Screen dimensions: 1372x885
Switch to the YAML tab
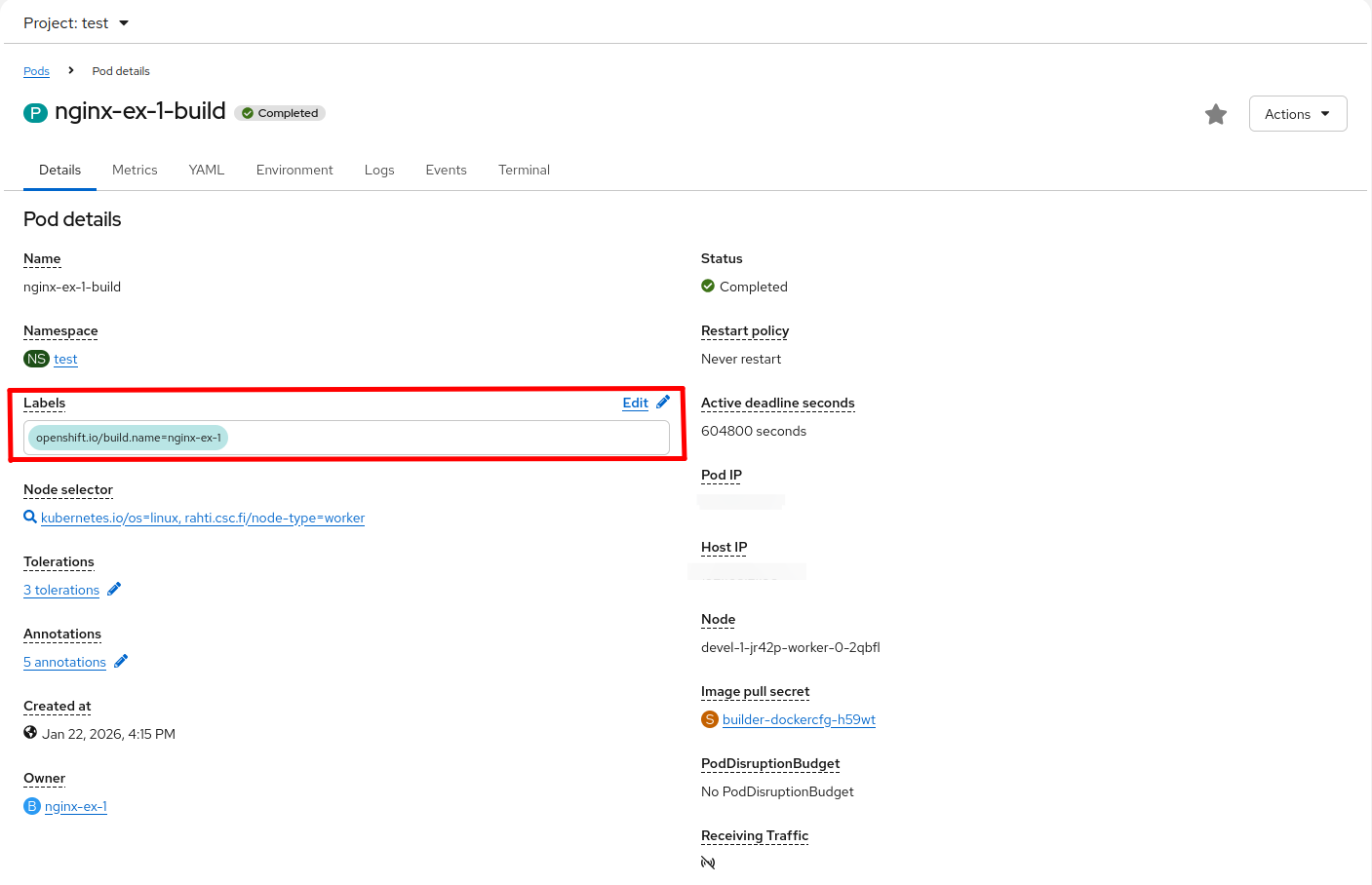(x=207, y=170)
